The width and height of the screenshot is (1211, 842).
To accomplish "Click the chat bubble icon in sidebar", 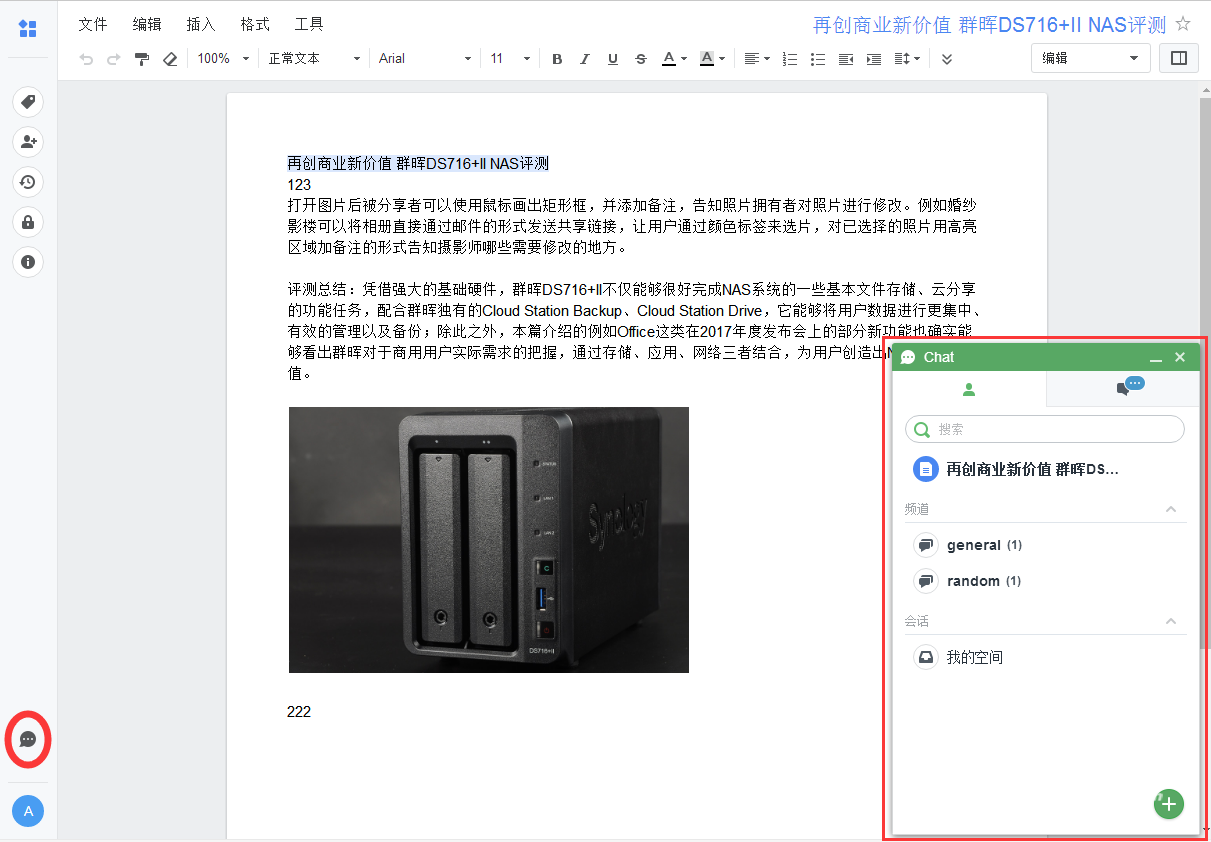I will 28,740.
